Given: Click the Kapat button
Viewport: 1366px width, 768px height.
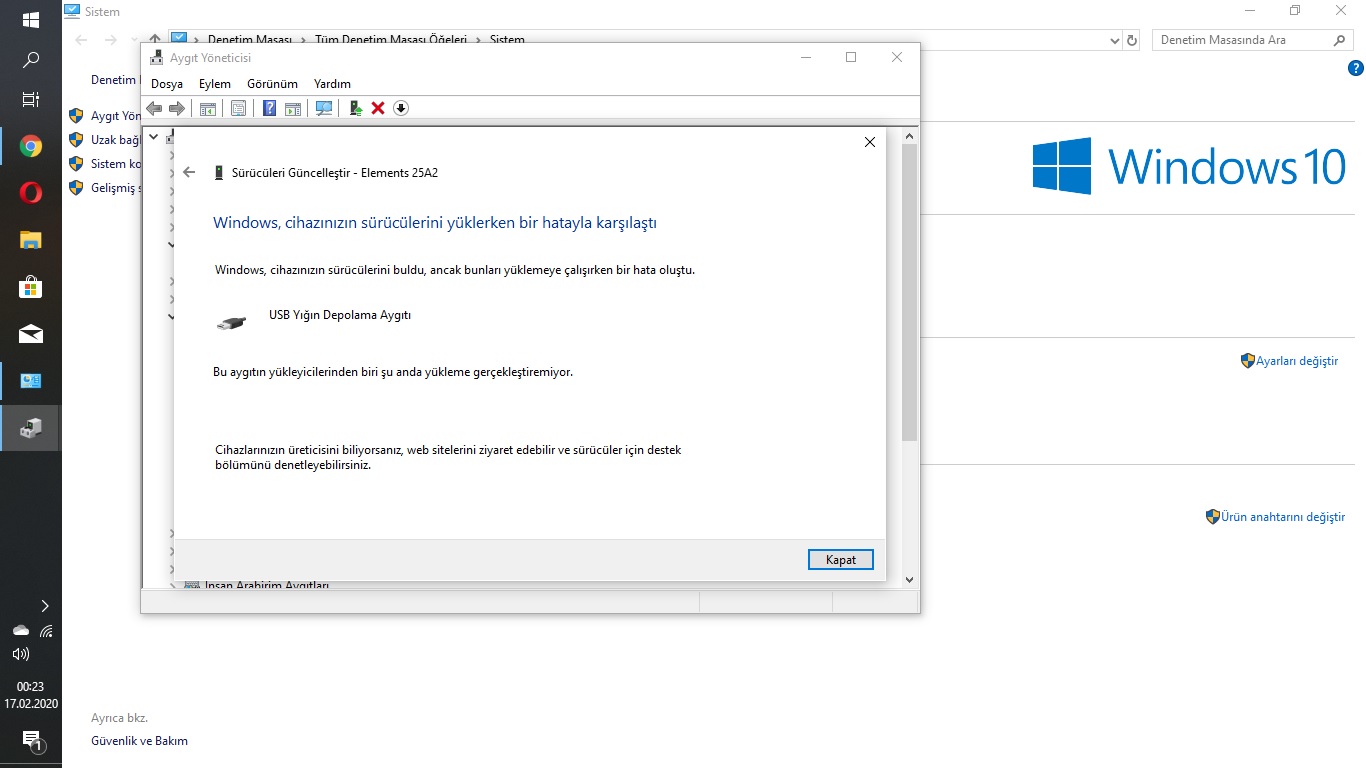Looking at the screenshot, I should [x=841, y=560].
